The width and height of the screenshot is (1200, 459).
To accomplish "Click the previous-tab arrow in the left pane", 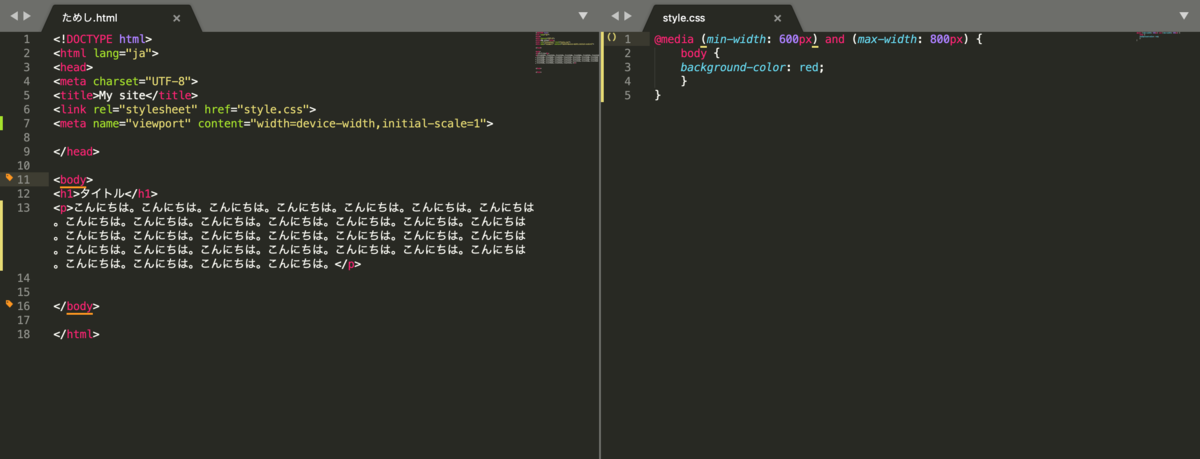I will [x=14, y=16].
